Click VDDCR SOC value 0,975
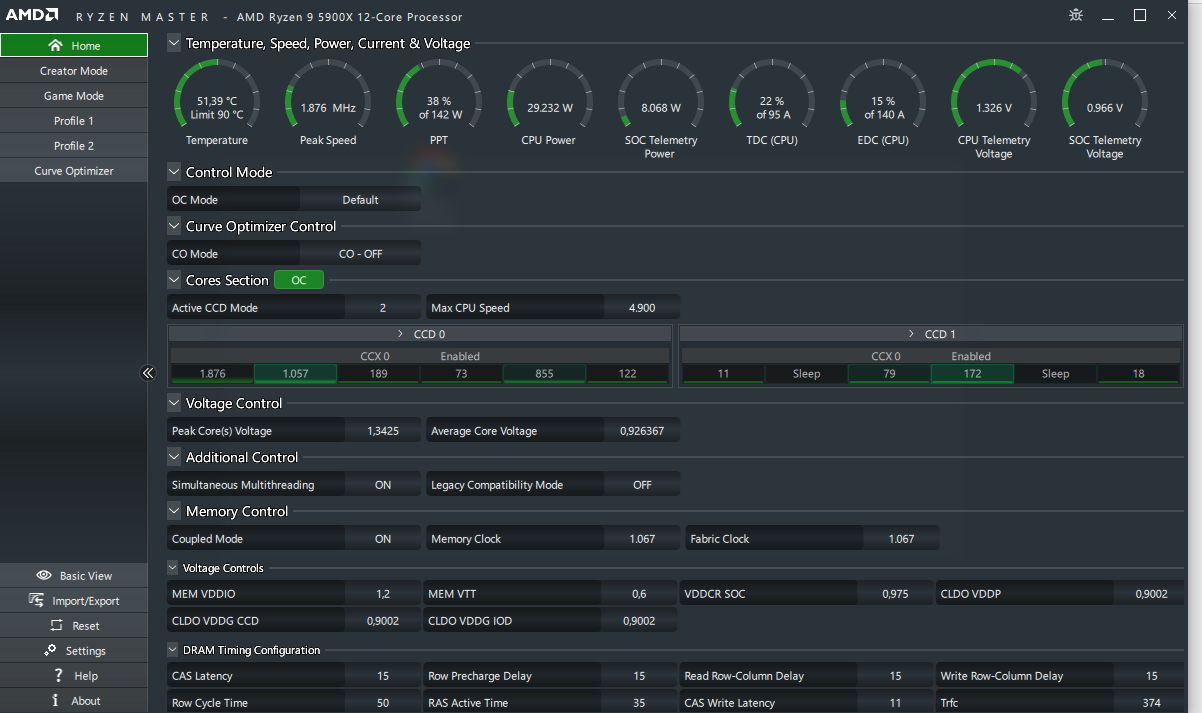The image size is (1202, 713). point(895,594)
